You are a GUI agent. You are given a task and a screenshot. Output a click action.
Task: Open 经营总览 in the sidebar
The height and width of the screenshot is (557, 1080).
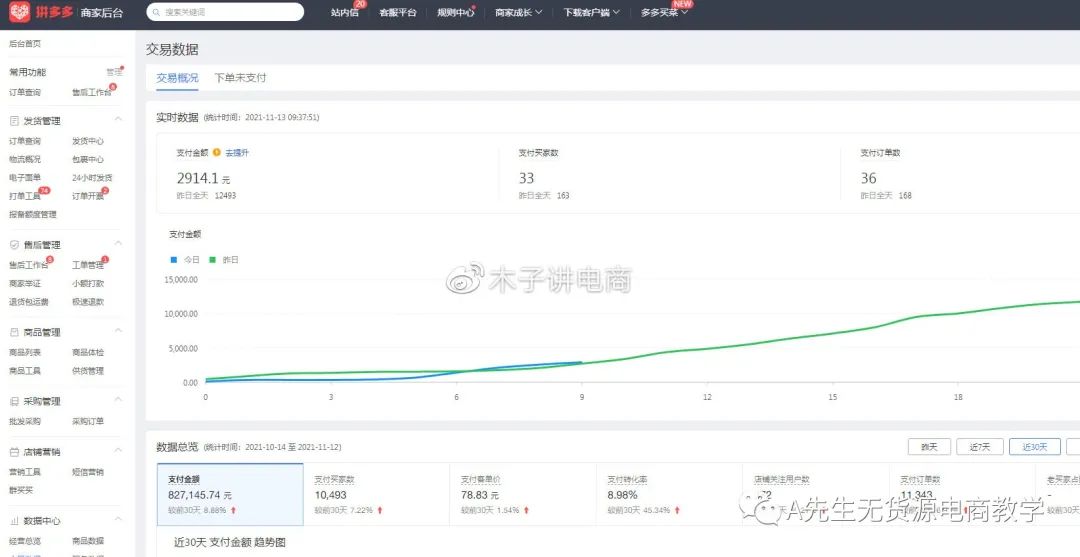(x=25, y=541)
